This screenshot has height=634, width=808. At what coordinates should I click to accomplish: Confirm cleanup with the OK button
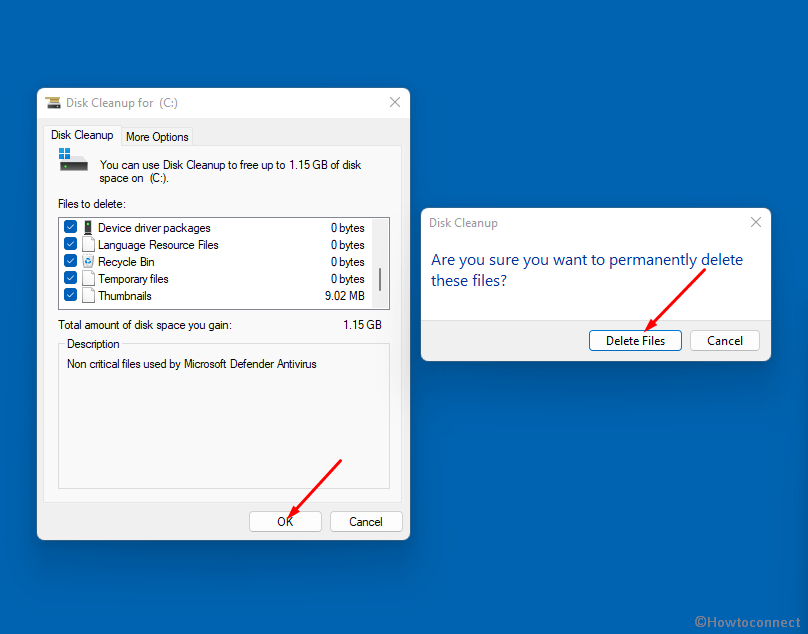pos(285,522)
